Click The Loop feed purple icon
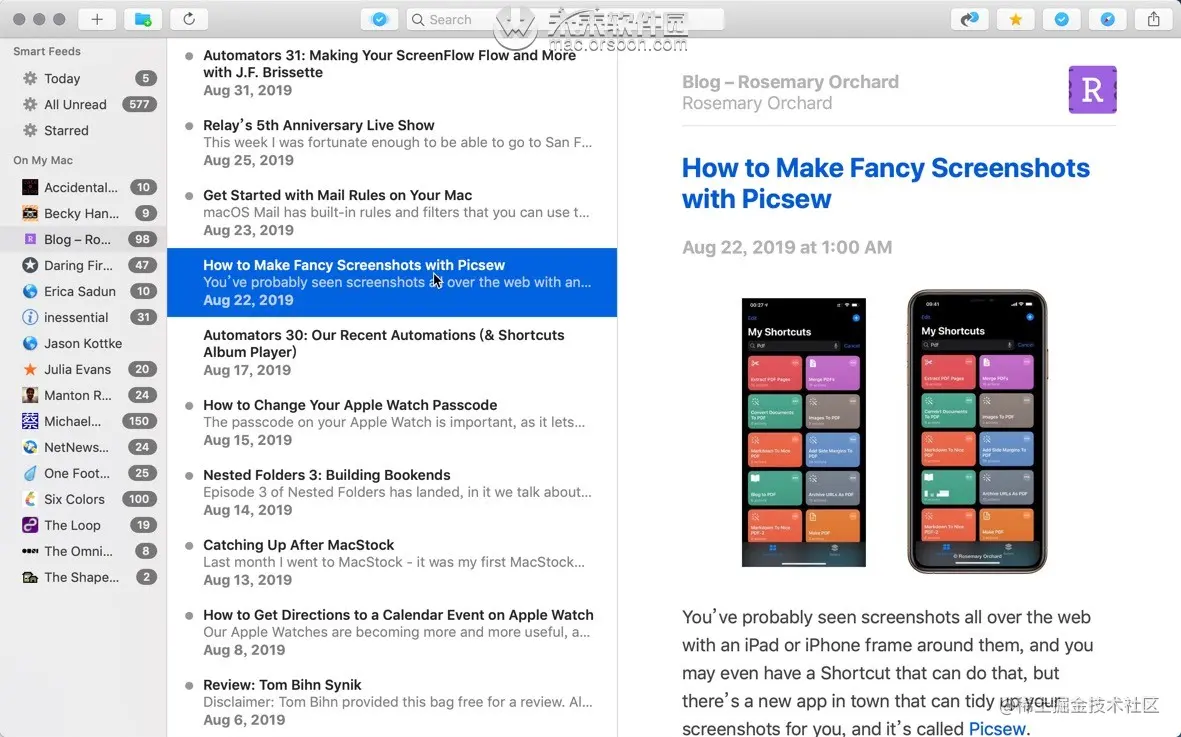This screenshot has width=1181, height=737. [30, 525]
